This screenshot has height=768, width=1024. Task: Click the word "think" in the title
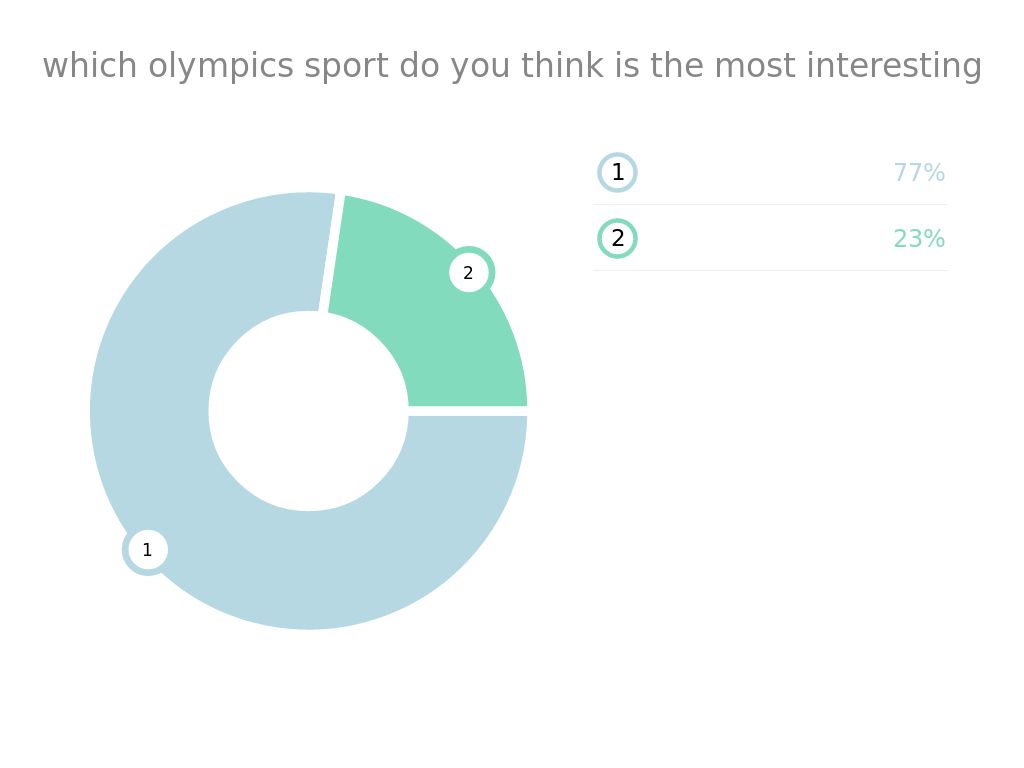pyautogui.click(x=562, y=65)
